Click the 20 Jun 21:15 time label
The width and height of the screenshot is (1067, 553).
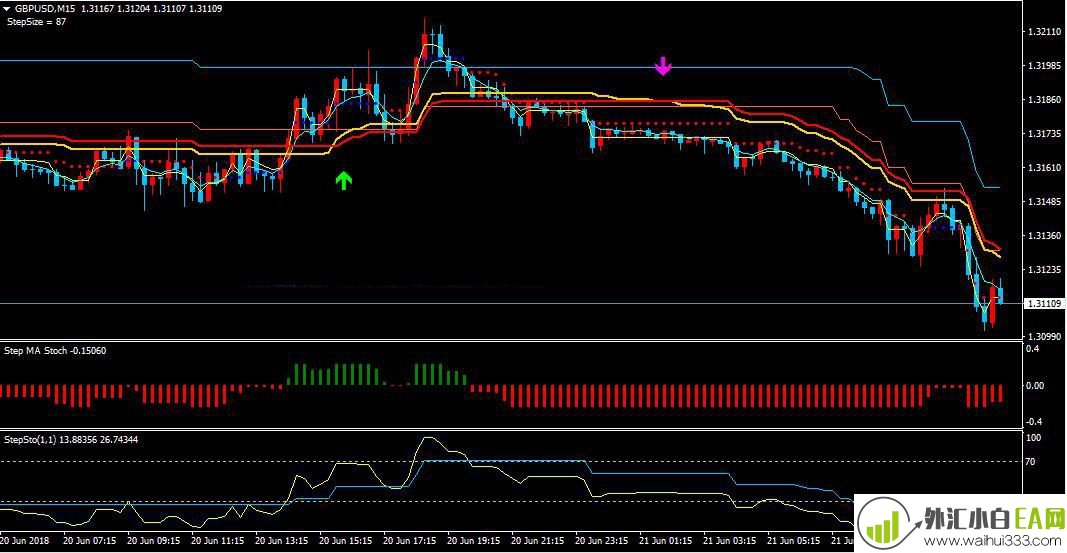[537, 541]
